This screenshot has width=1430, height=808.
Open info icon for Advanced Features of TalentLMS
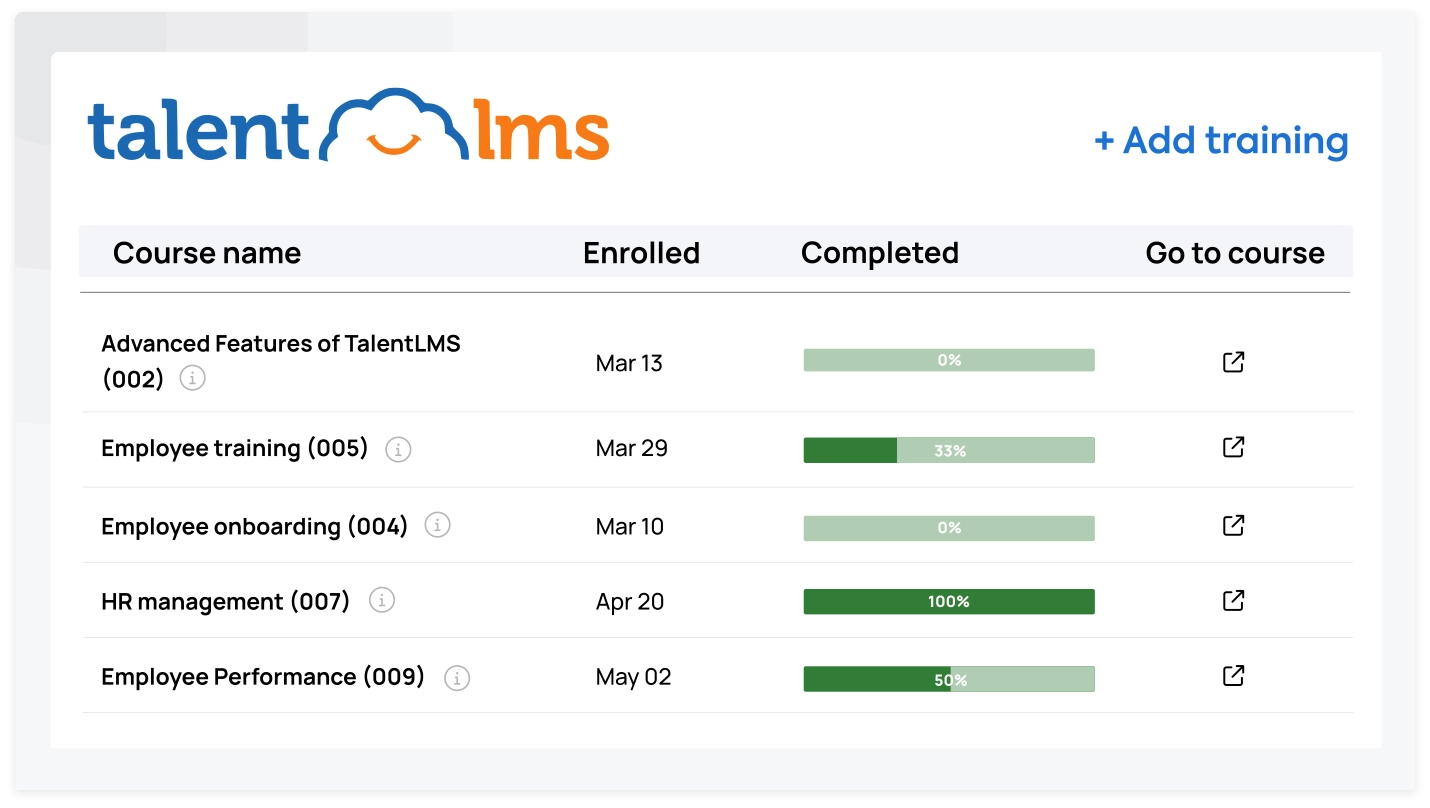coord(193,378)
